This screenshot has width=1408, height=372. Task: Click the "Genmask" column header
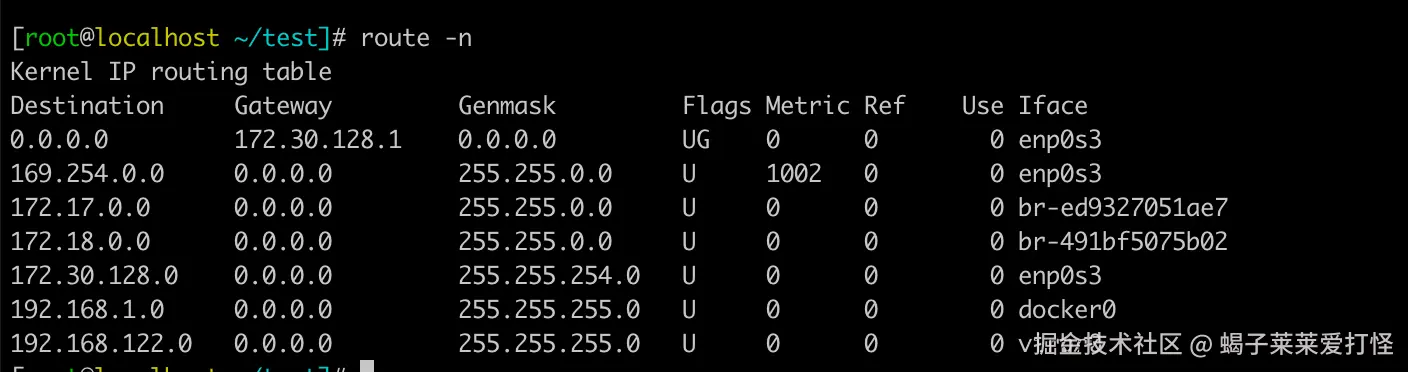coord(507,105)
